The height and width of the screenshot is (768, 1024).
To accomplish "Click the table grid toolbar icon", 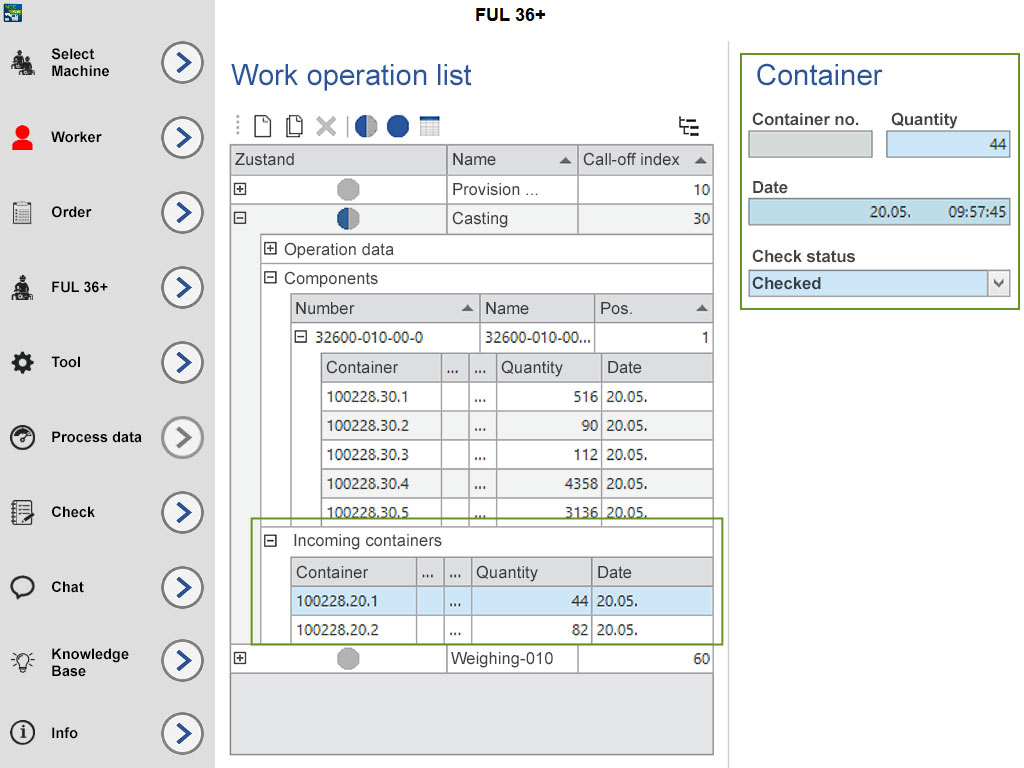I will [x=430, y=126].
